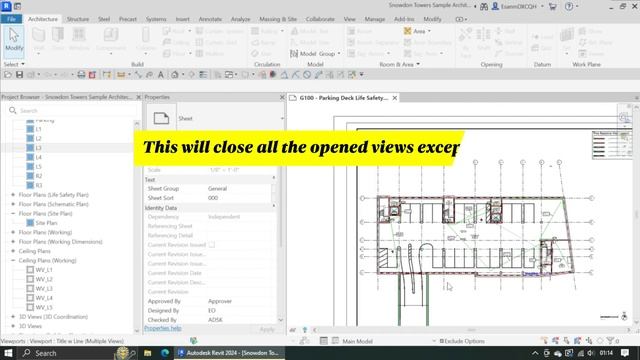The image size is (640, 360).
Task: Click the Revit R application logo
Action: (x=6, y=6)
